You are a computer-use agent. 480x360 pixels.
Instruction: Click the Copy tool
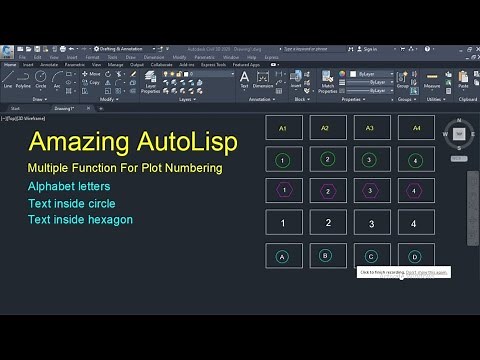(91, 82)
